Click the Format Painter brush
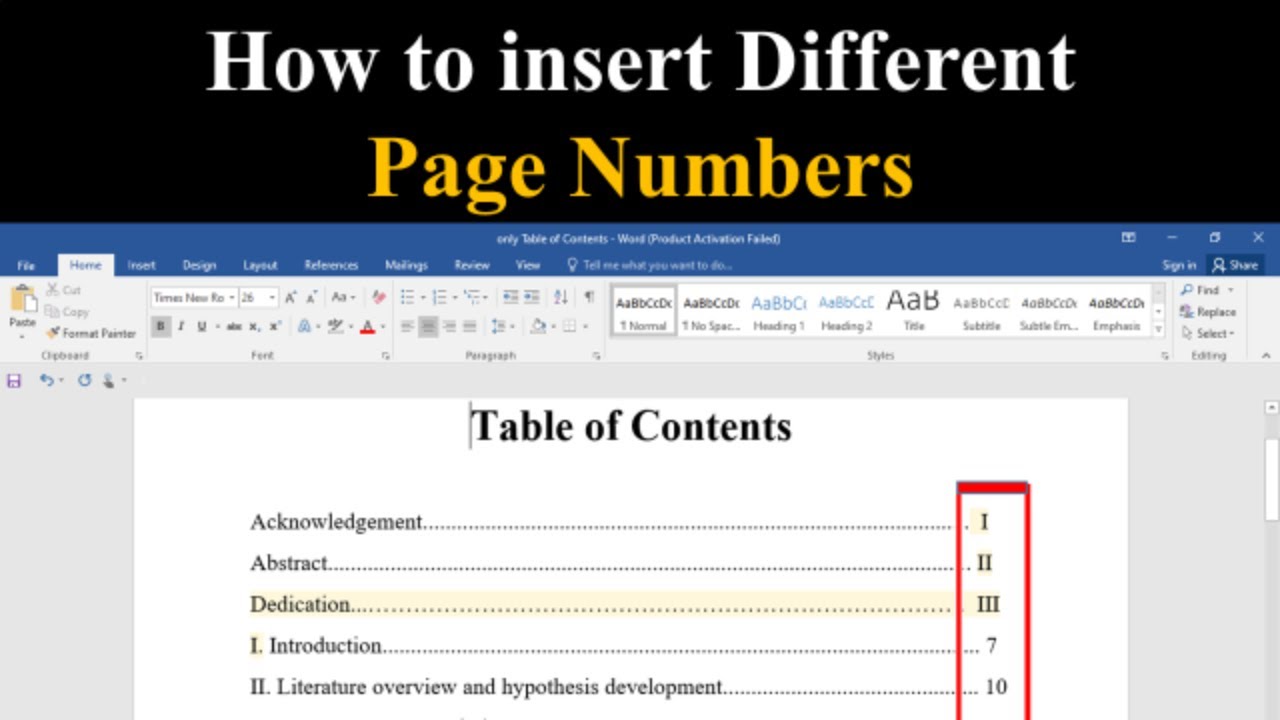This screenshot has height=720, width=1280. [x=53, y=333]
